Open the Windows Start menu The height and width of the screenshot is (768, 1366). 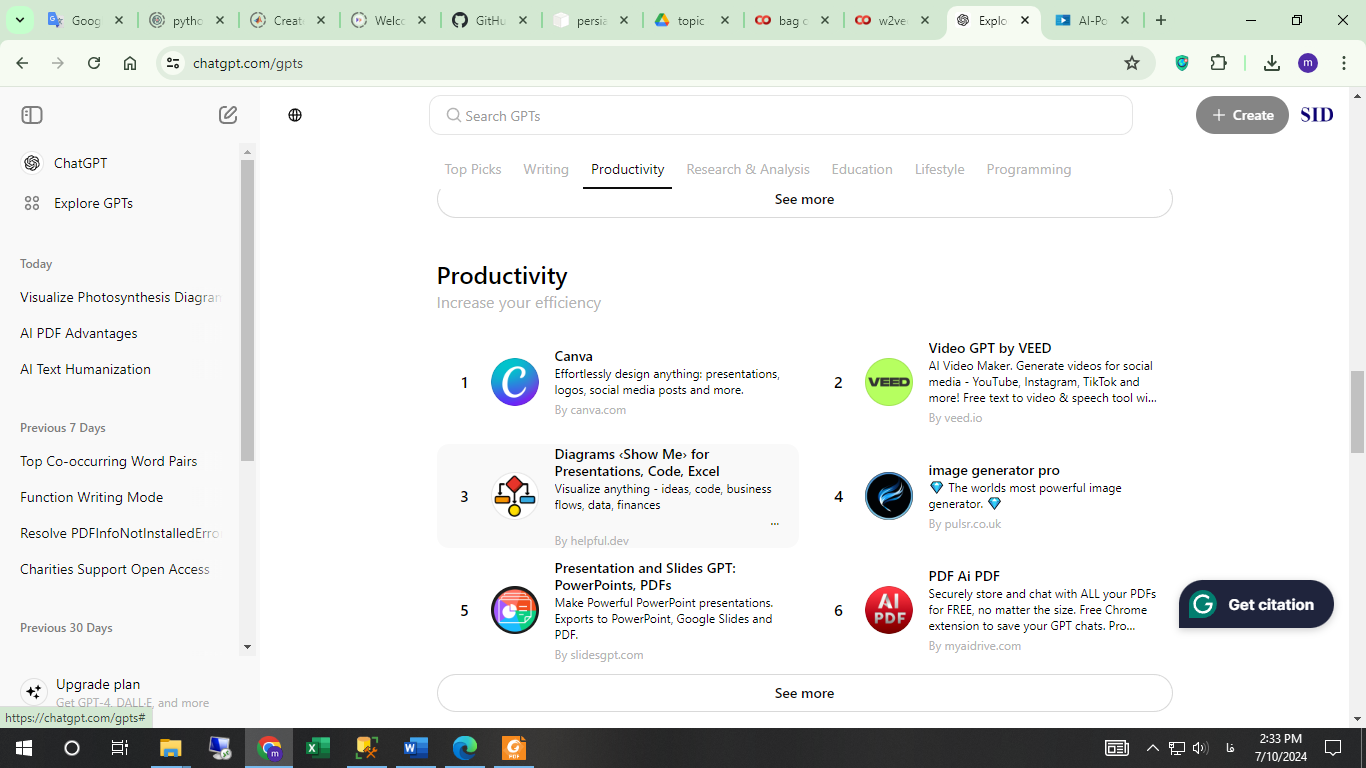click(x=24, y=747)
